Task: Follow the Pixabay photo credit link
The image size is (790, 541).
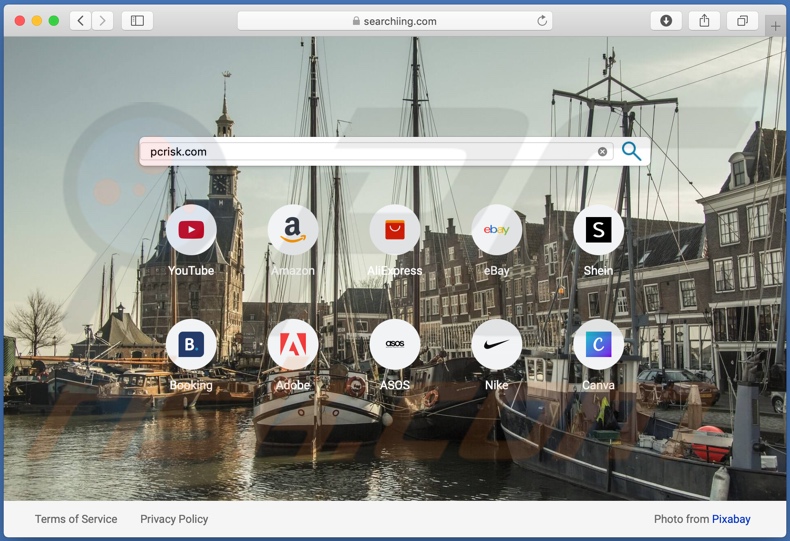Action: click(x=731, y=519)
